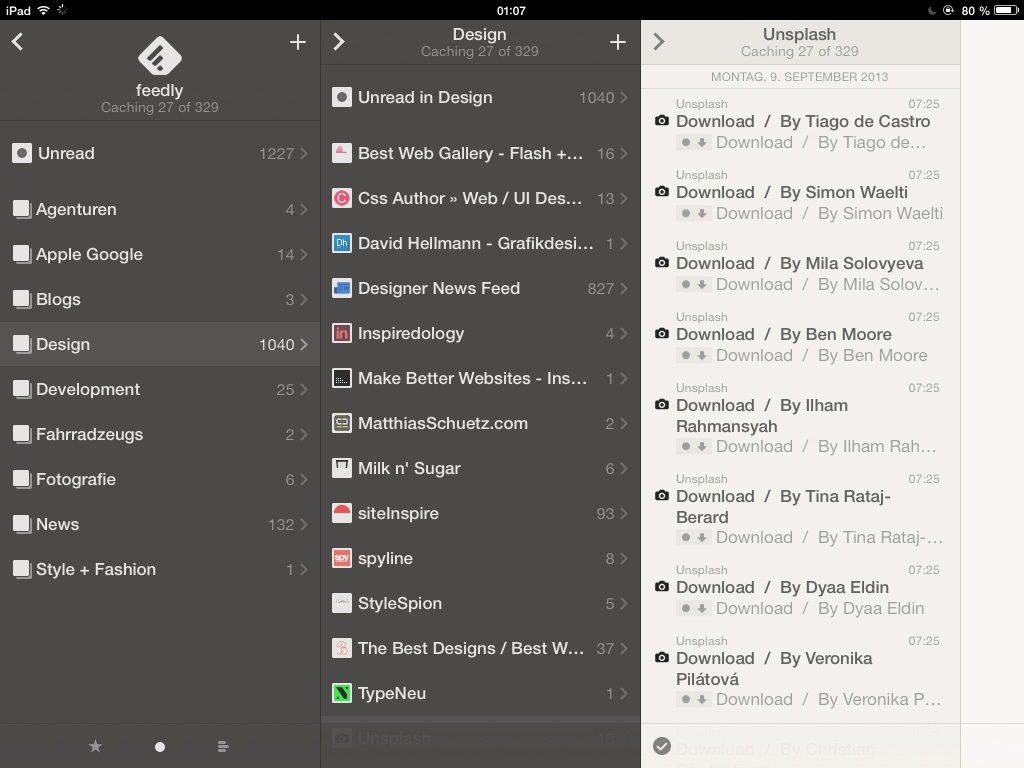Tap the 827 count for Designer News Feed
The width and height of the screenshot is (1024, 768).
click(601, 289)
